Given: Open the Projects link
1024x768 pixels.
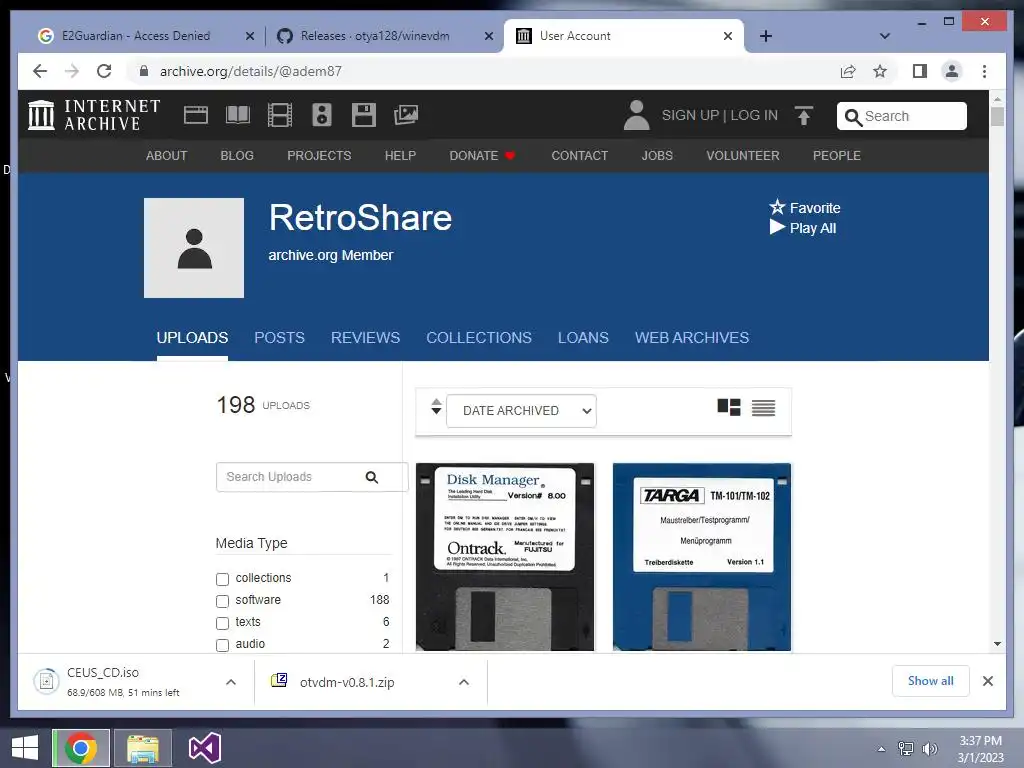Looking at the screenshot, I should (x=319, y=155).
